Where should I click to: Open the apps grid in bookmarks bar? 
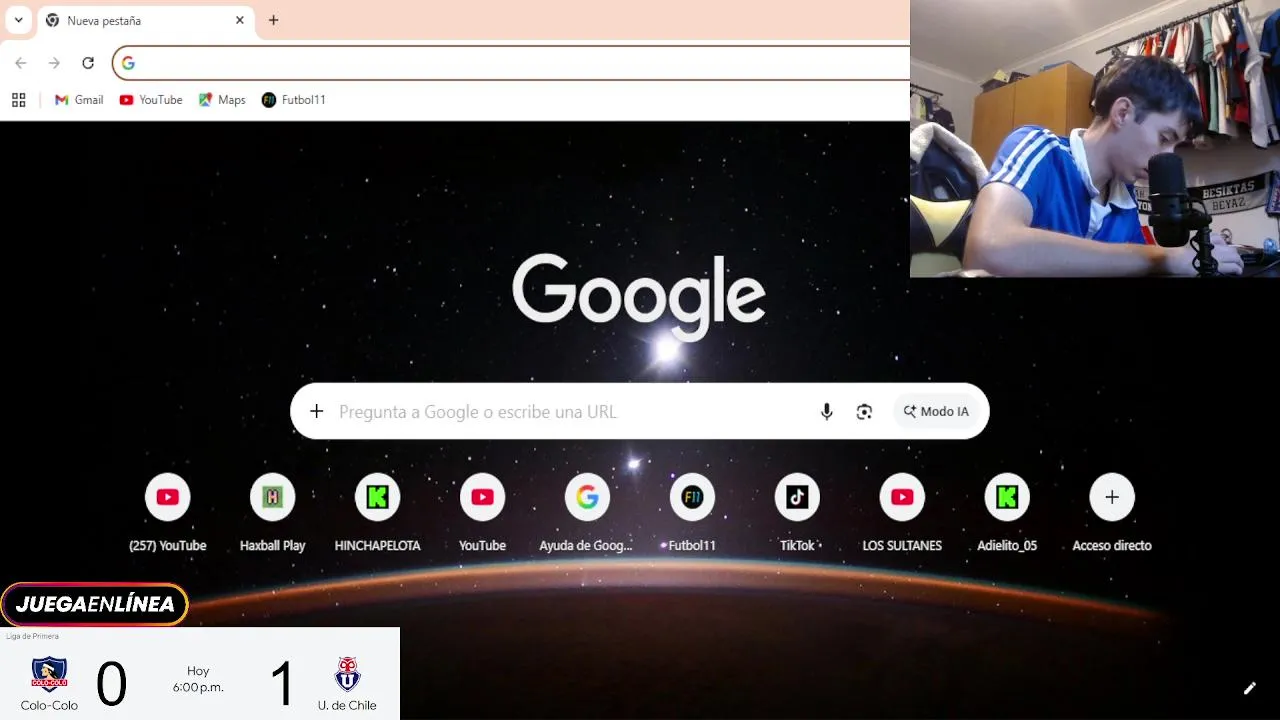[18, 100]
